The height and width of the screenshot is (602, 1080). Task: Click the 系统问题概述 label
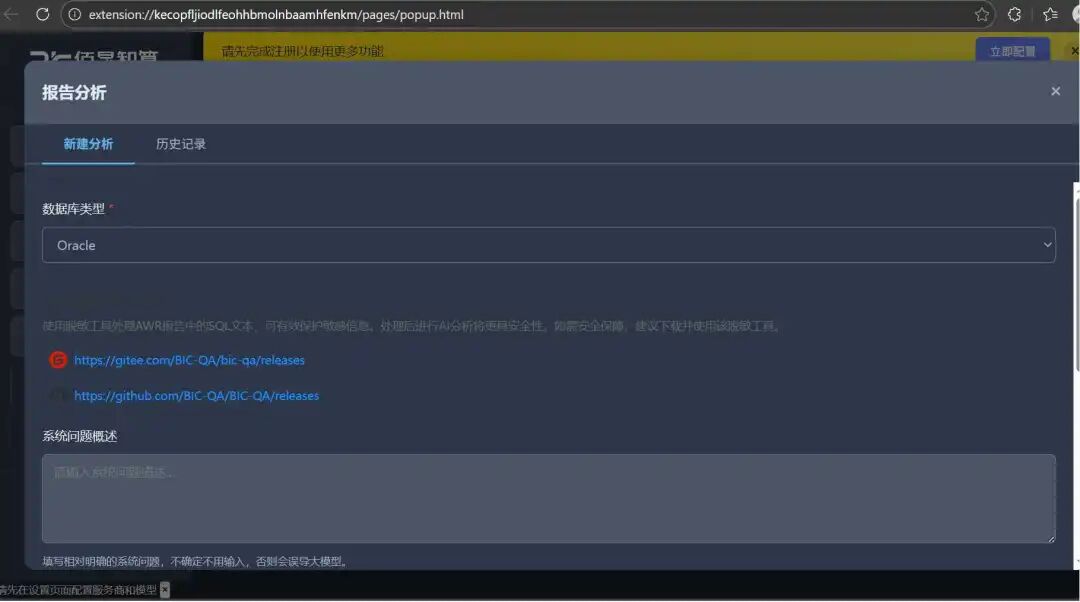point(80,436)
